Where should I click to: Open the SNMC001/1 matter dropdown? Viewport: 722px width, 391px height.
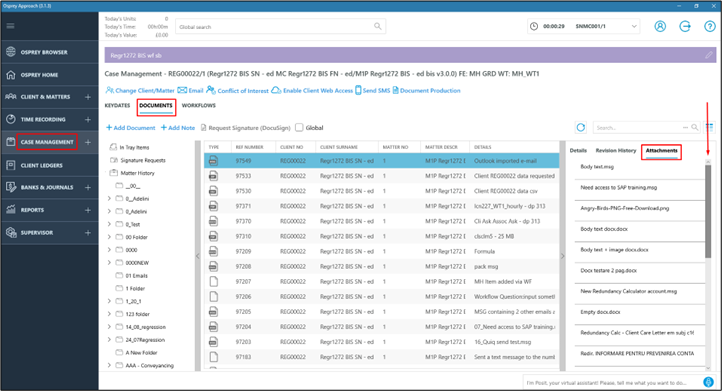(x=606, y=26)
